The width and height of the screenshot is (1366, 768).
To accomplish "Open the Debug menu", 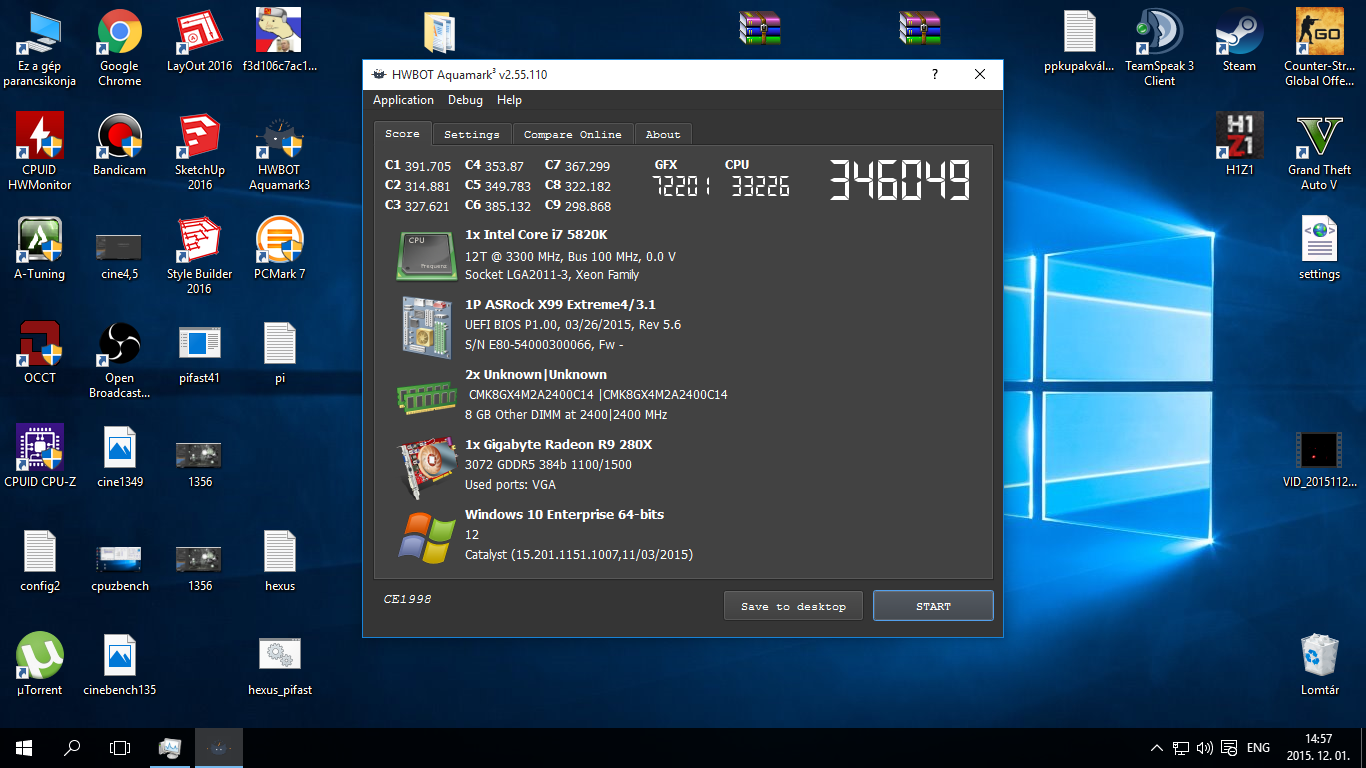I will pos(465,100).
